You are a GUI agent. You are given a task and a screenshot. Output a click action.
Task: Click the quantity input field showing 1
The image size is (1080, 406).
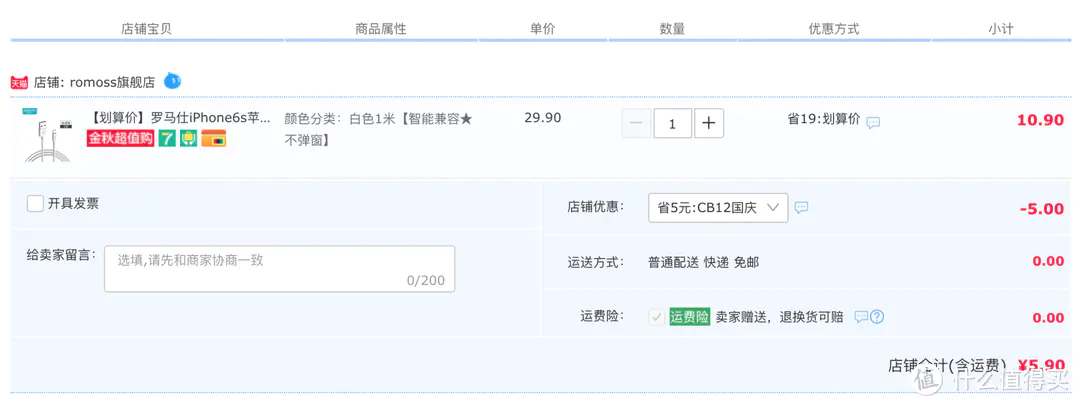pyautogui.click(x=672, y=123)
